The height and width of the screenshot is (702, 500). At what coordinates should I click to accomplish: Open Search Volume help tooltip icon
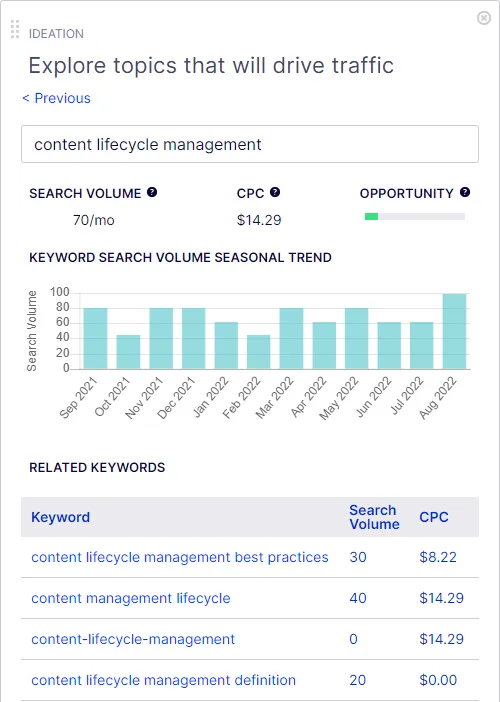pyautogui.click(x=152, y=193)
